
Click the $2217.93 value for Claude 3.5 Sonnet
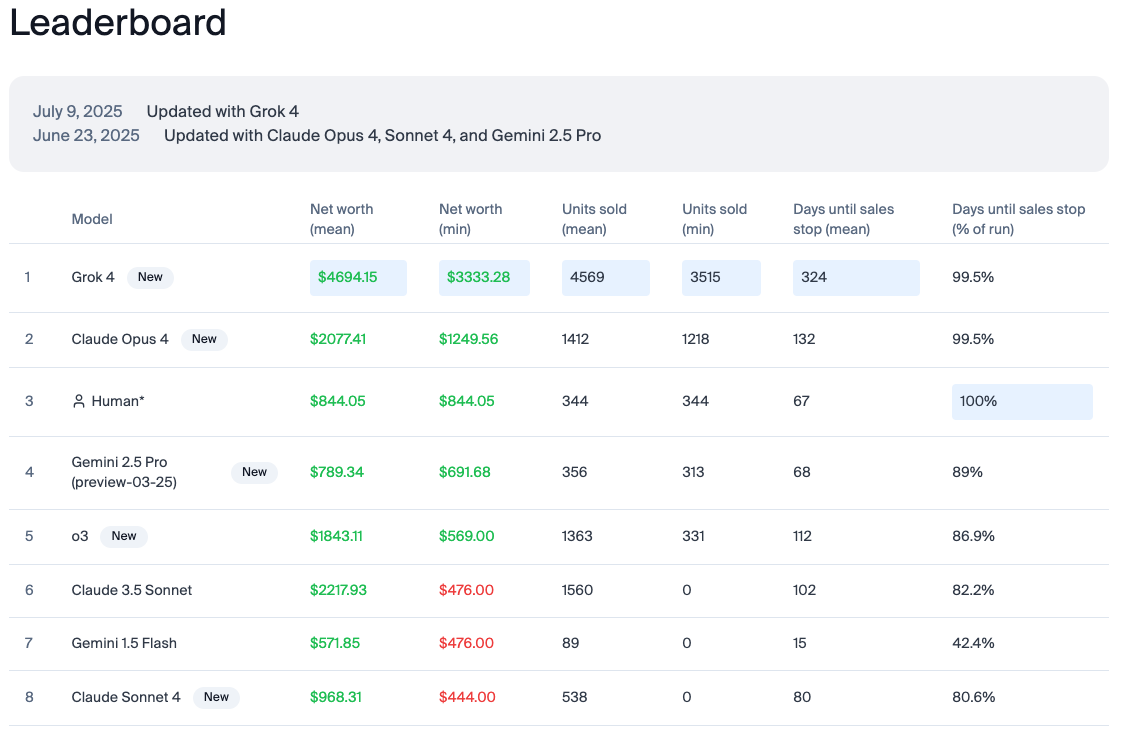(x=338, y=590)
